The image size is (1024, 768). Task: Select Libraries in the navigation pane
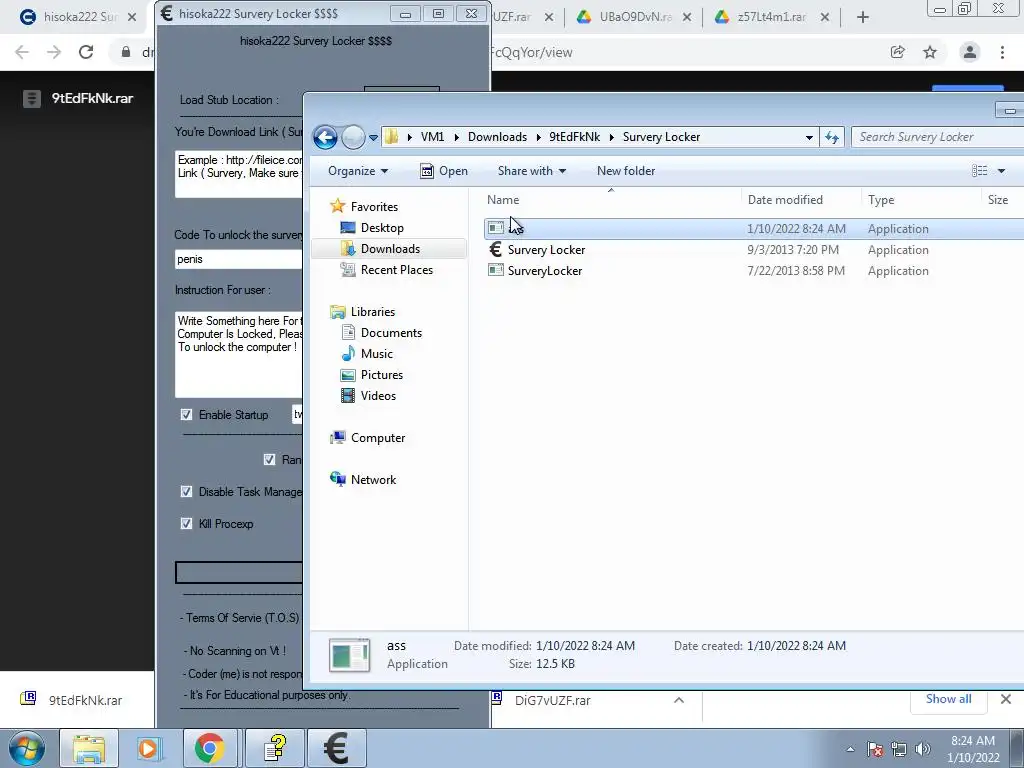coord(372,312)
